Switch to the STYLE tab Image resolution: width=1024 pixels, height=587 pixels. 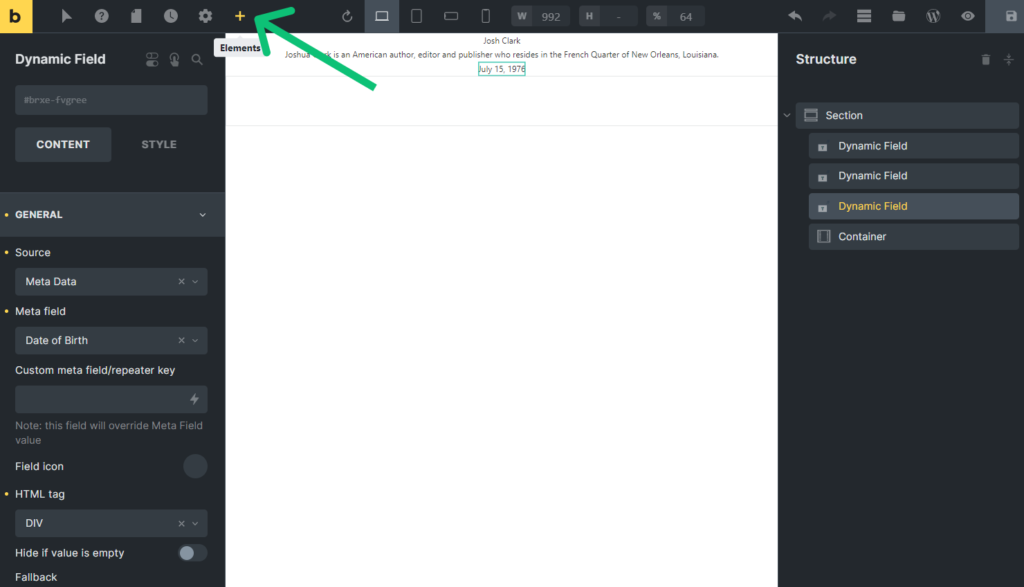click(159, 144)
